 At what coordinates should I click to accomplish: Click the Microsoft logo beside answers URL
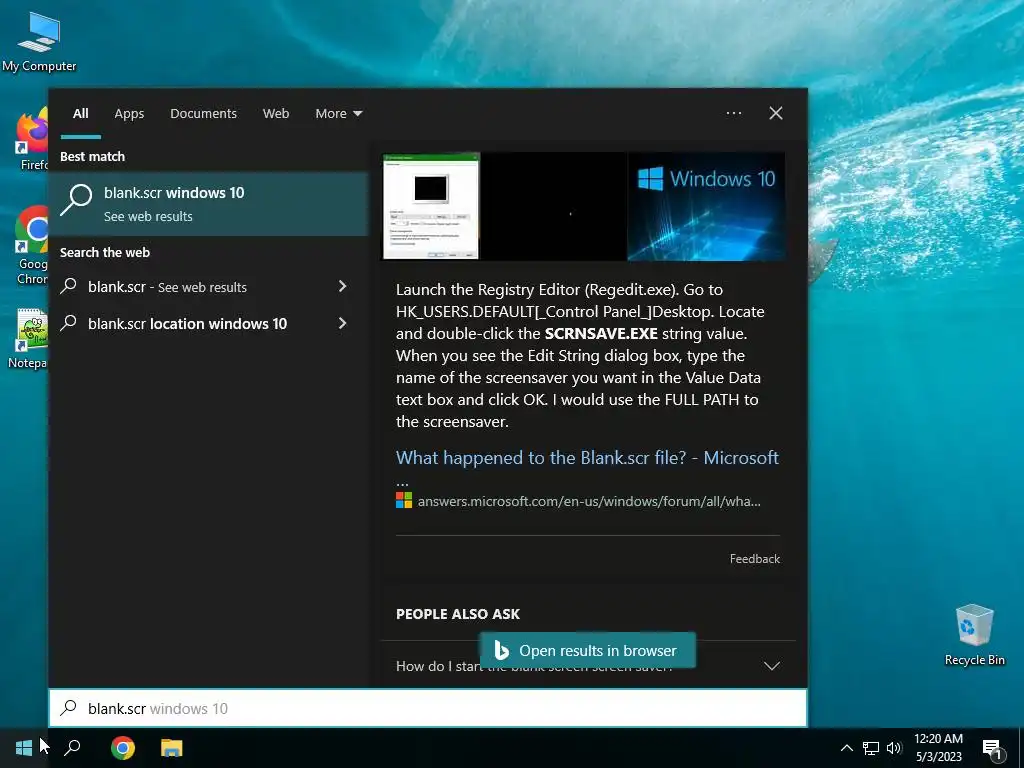pos(404,500)
